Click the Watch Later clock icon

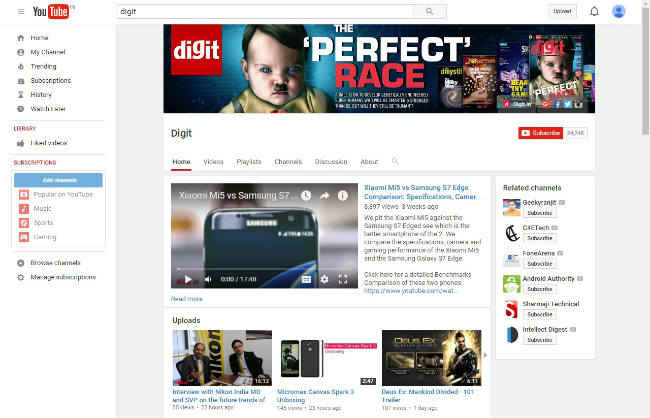pyautogui.click(x=21, y=109)
